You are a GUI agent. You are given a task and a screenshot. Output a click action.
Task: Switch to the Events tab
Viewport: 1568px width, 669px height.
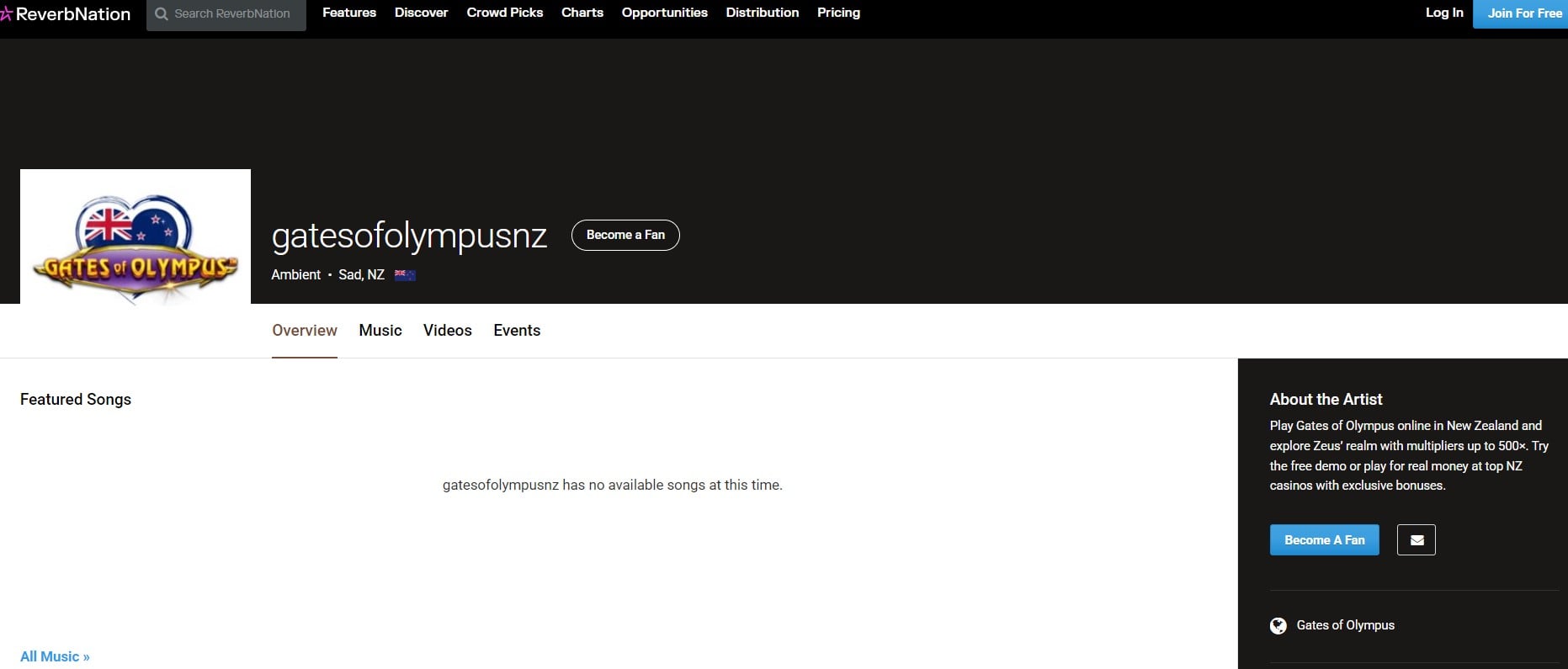[x=517, y=331]
